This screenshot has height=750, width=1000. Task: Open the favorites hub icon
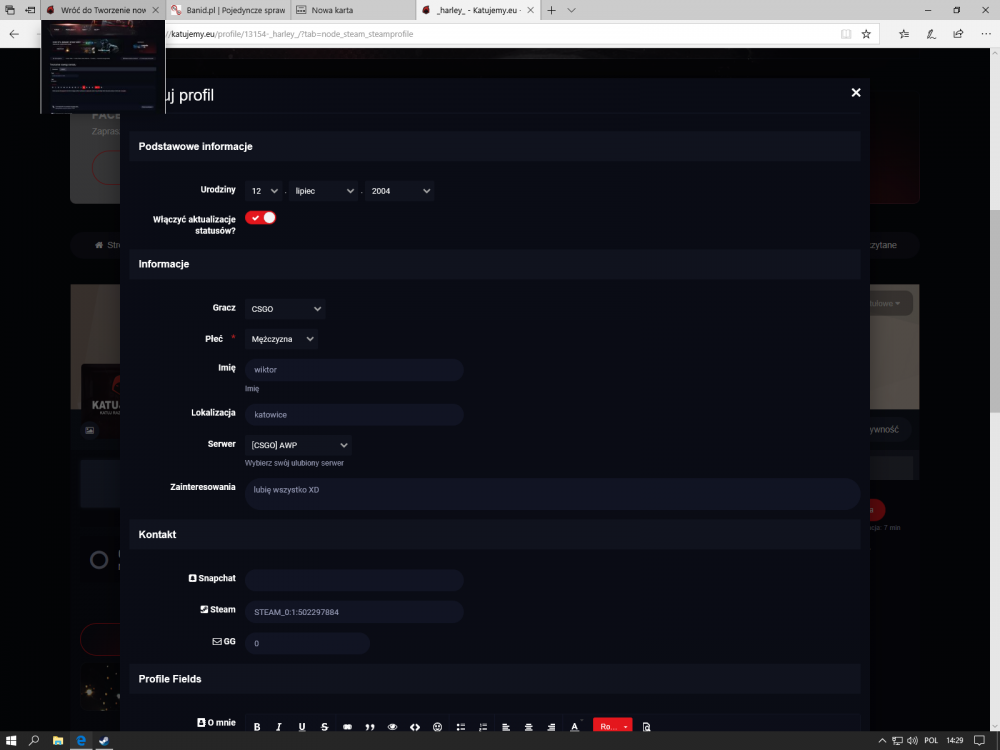click(x=904, y=34)
